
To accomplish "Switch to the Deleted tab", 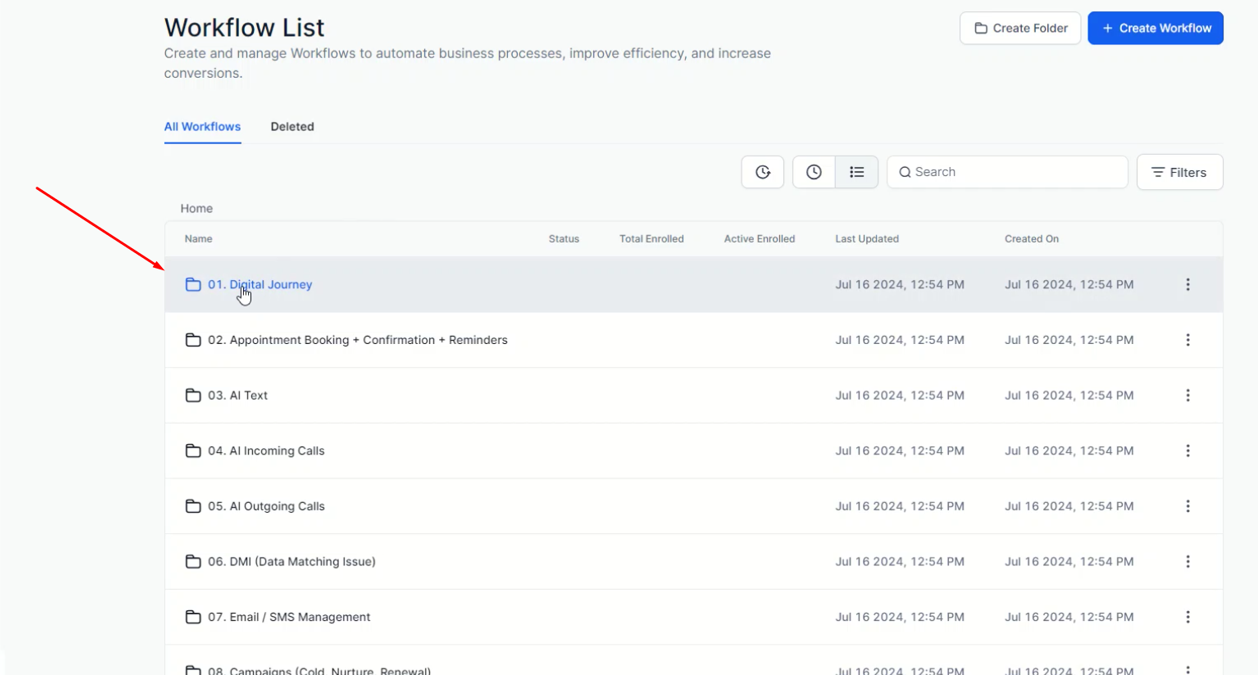I will coord(292,127).
